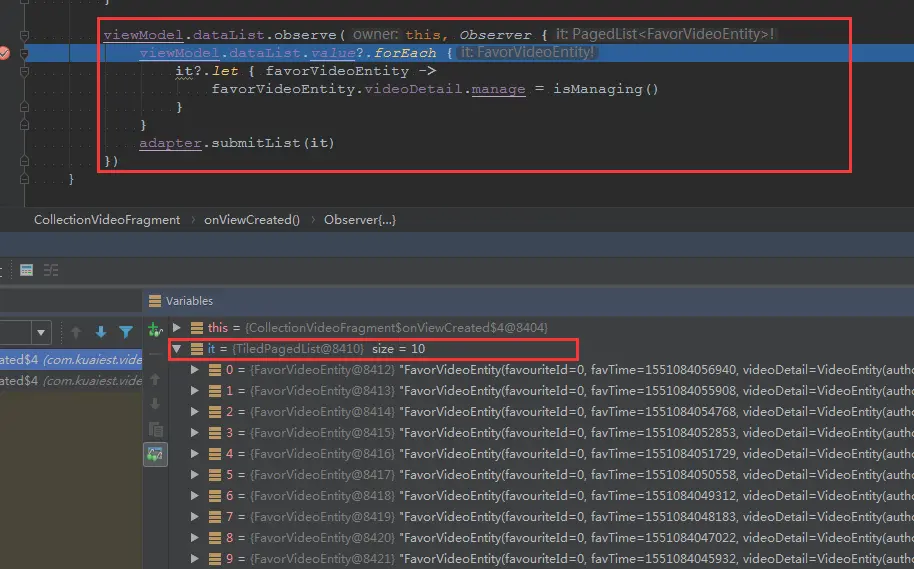Toggle the breakpoint on the forEach line
The width and height of the screenshot is (914, 569).
click(4, 53)
